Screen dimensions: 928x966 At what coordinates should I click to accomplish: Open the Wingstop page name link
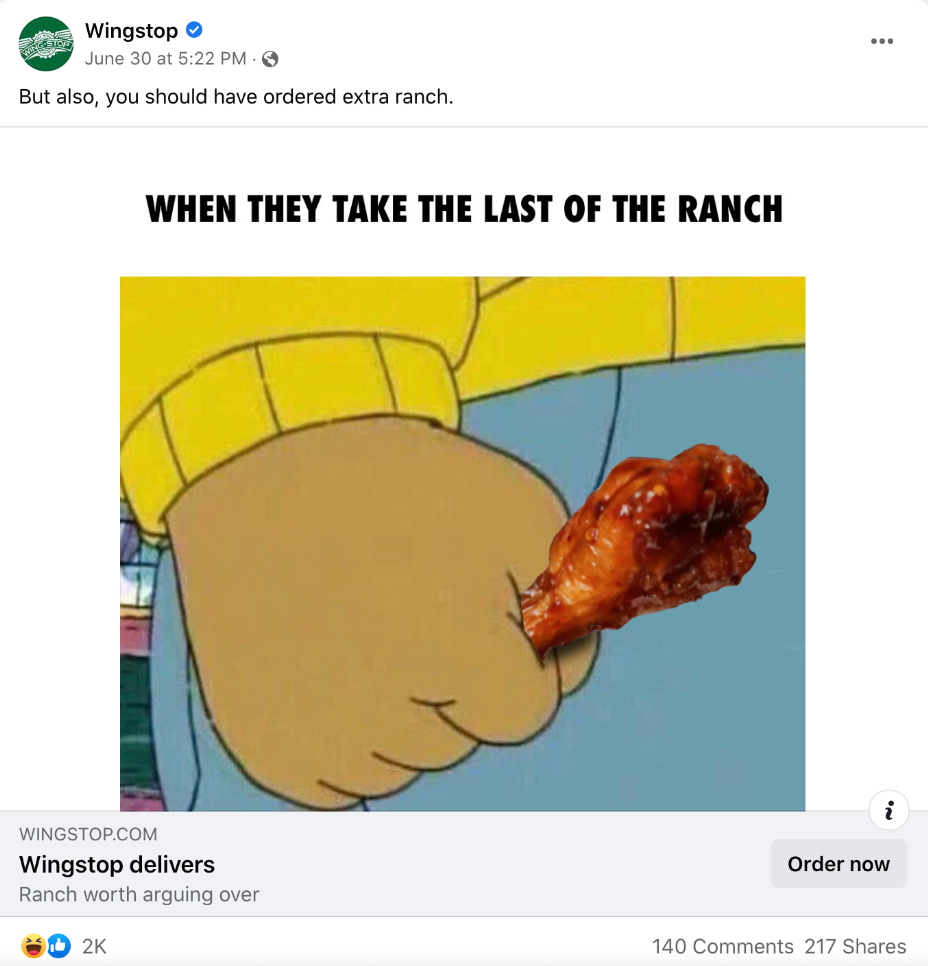(131, 30)
